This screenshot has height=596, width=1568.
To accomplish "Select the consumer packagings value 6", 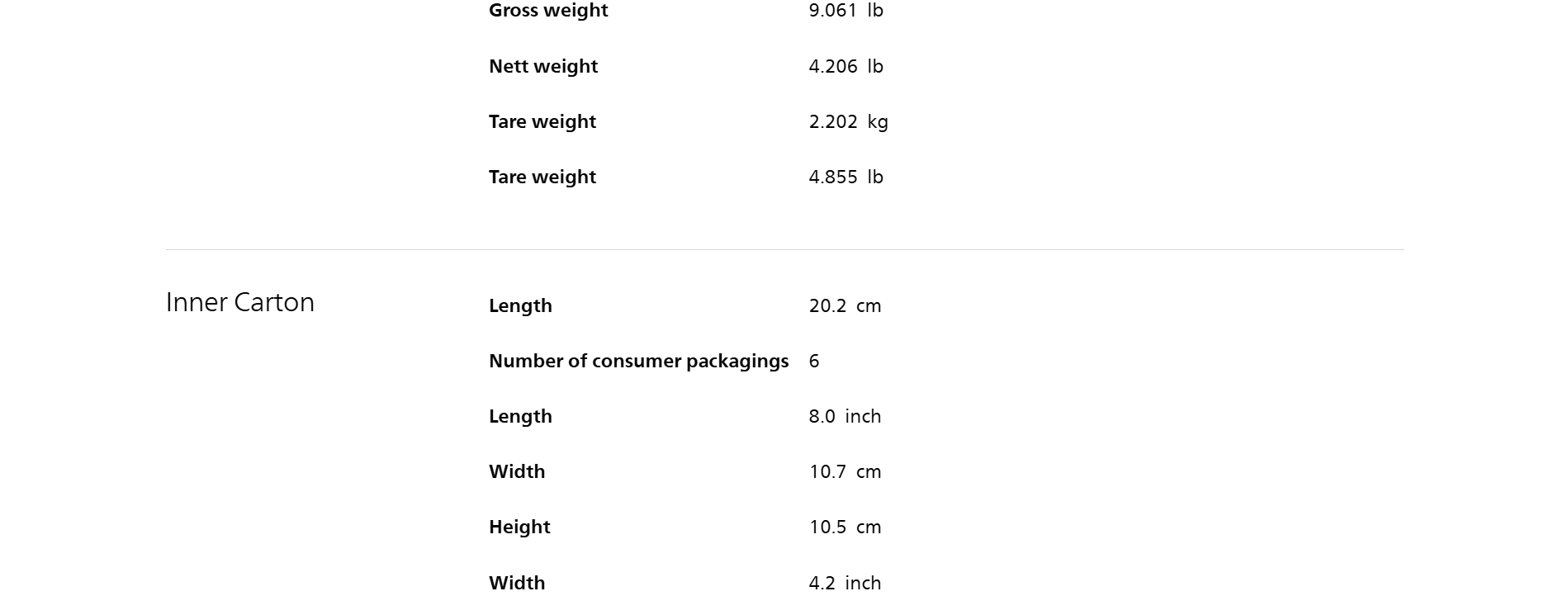I will (x=814, y=361).
